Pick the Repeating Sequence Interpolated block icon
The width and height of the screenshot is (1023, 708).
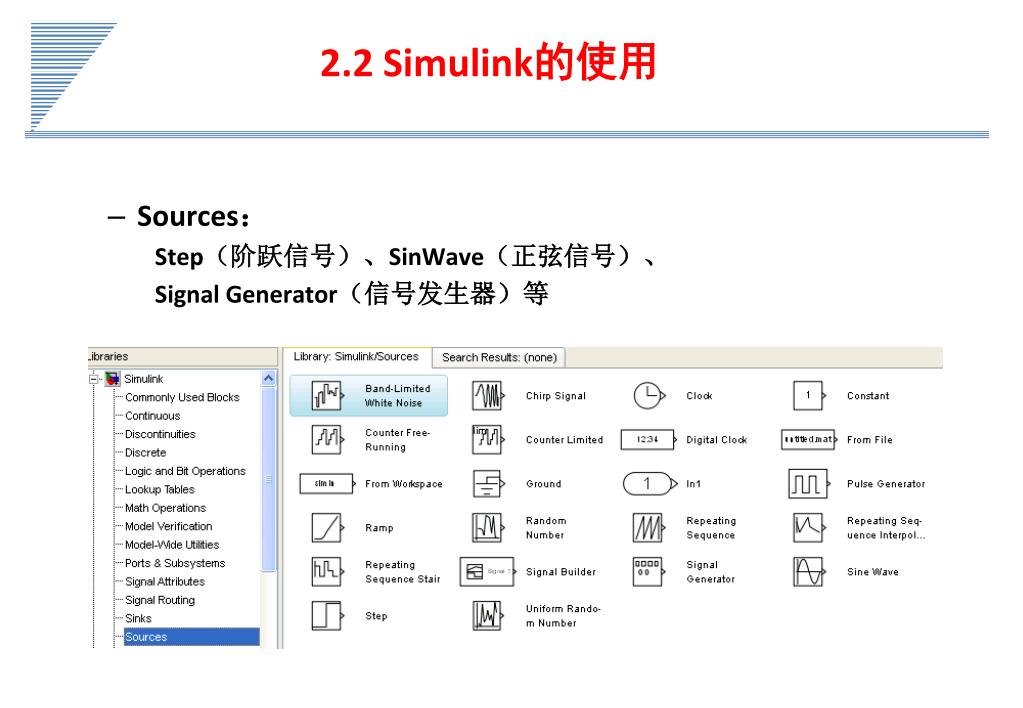coord(810,527)
